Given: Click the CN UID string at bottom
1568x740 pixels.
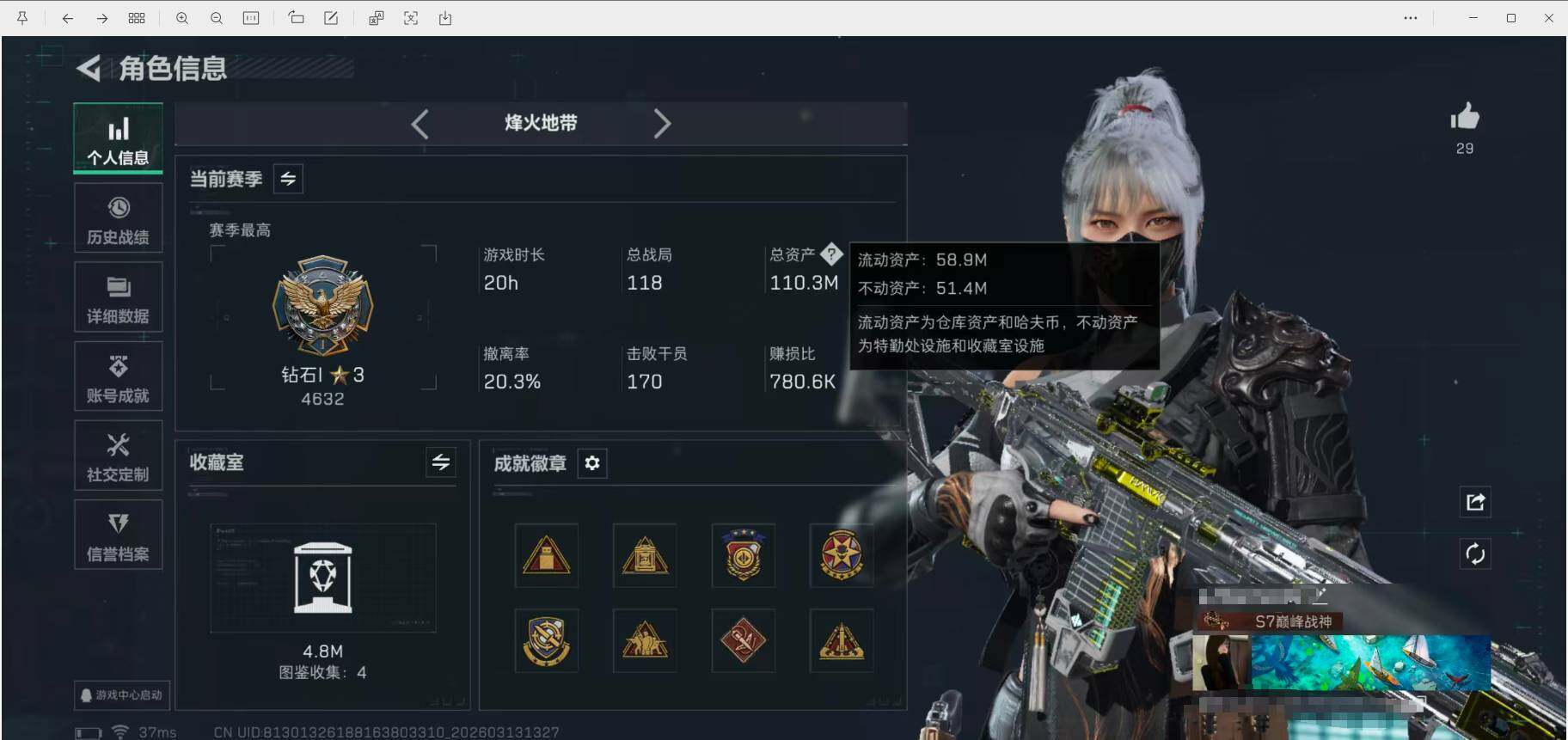Looking at the screenshot, I should pos(386,732).
